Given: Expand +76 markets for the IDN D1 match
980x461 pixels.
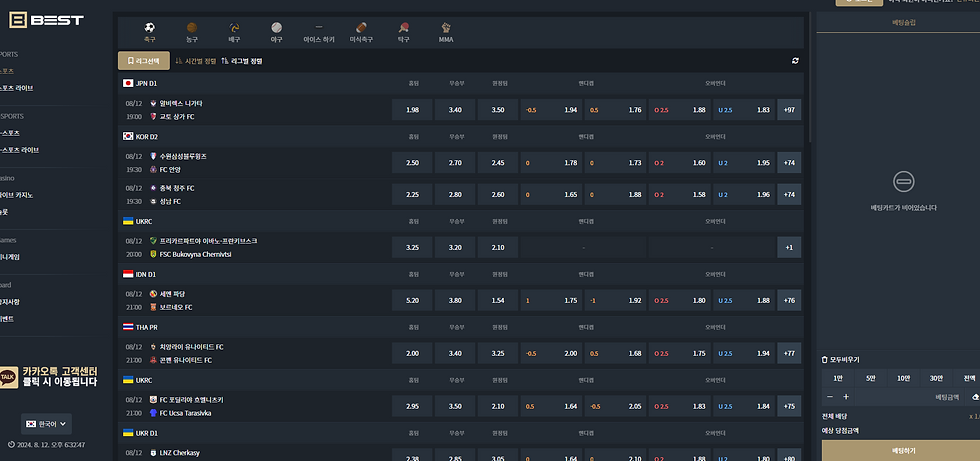Looking at the screenshot, I should click(x=789, y=300).
